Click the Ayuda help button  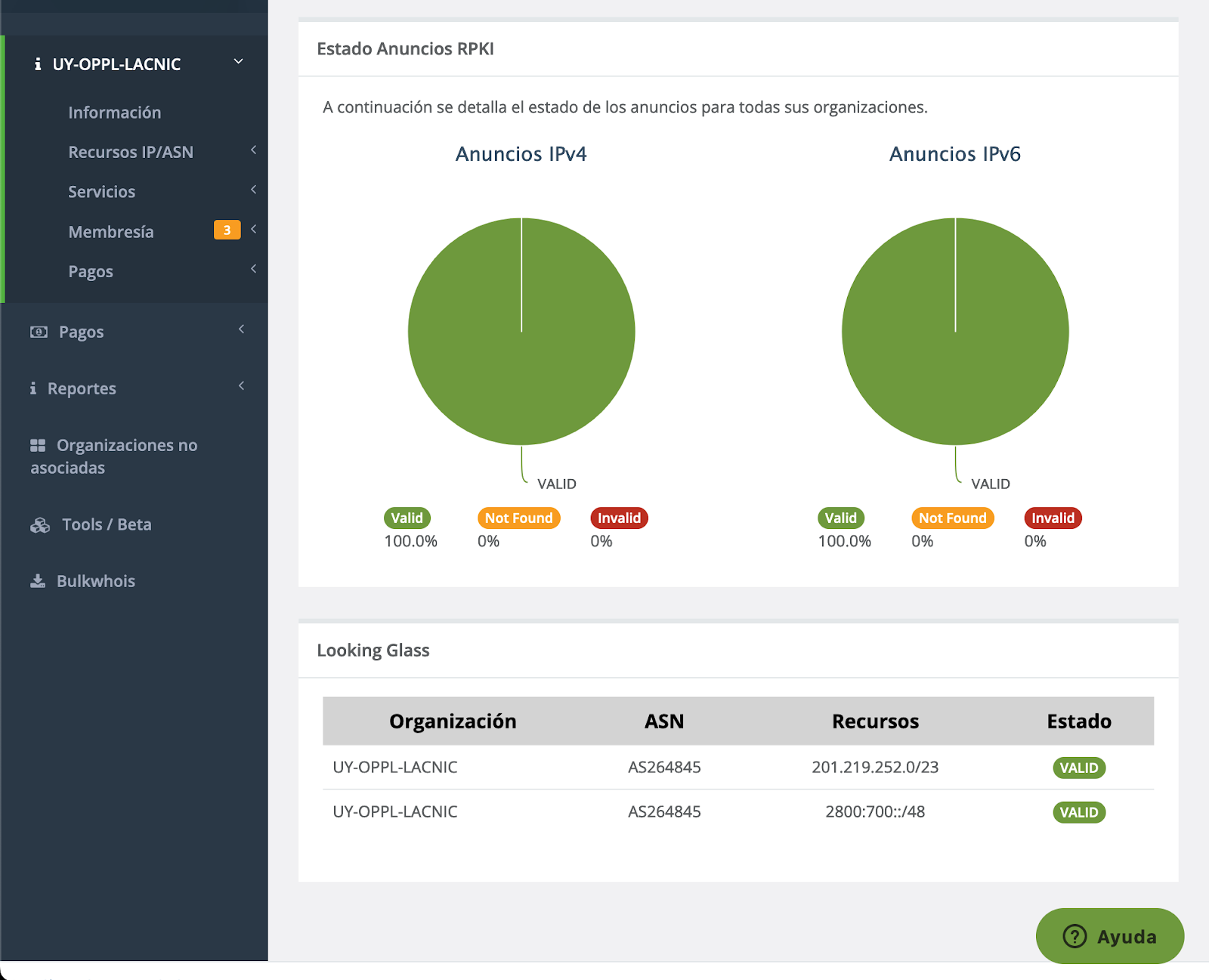tap(1109, 936)
